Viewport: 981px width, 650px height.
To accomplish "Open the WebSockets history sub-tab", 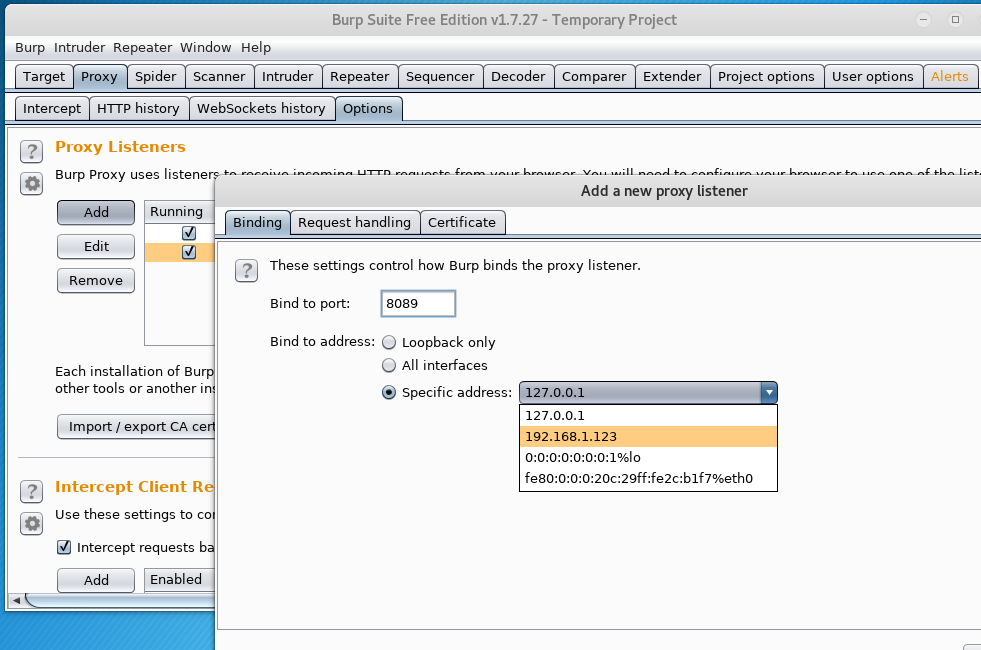I will (x=262, y=108).
